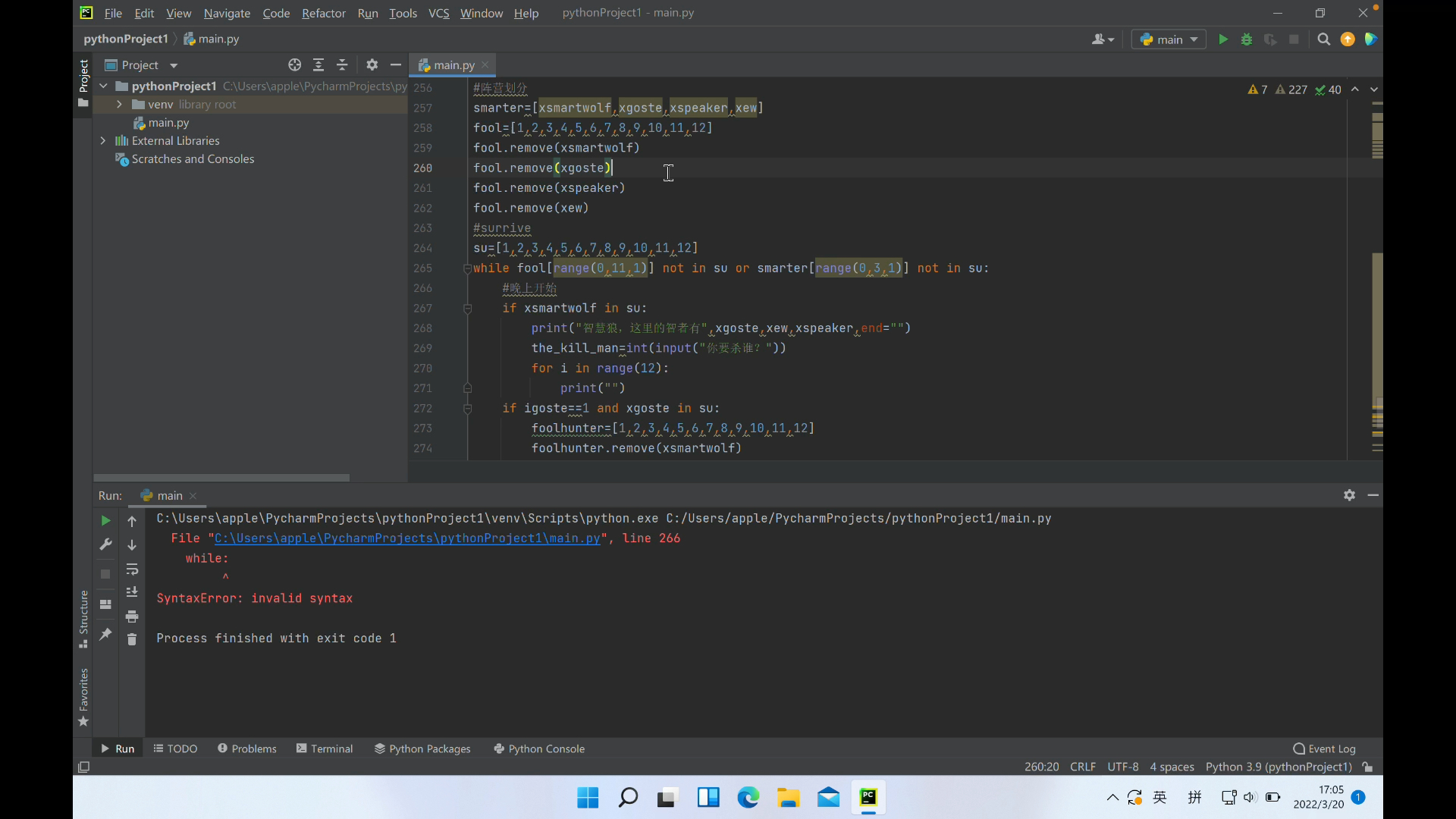Click Select Opened File target icon
The image size is (1456, 819).
[x=294, y=65]
